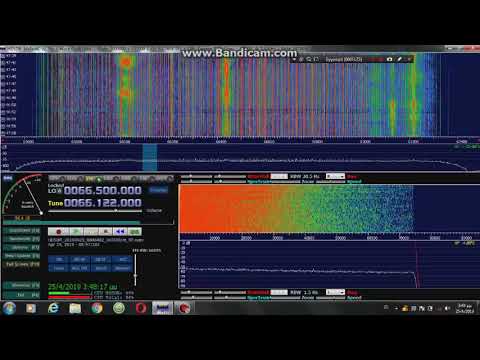480x360 pixels.
Task: Adjust upper Zoom slider
Action: (x=285, y=181)
